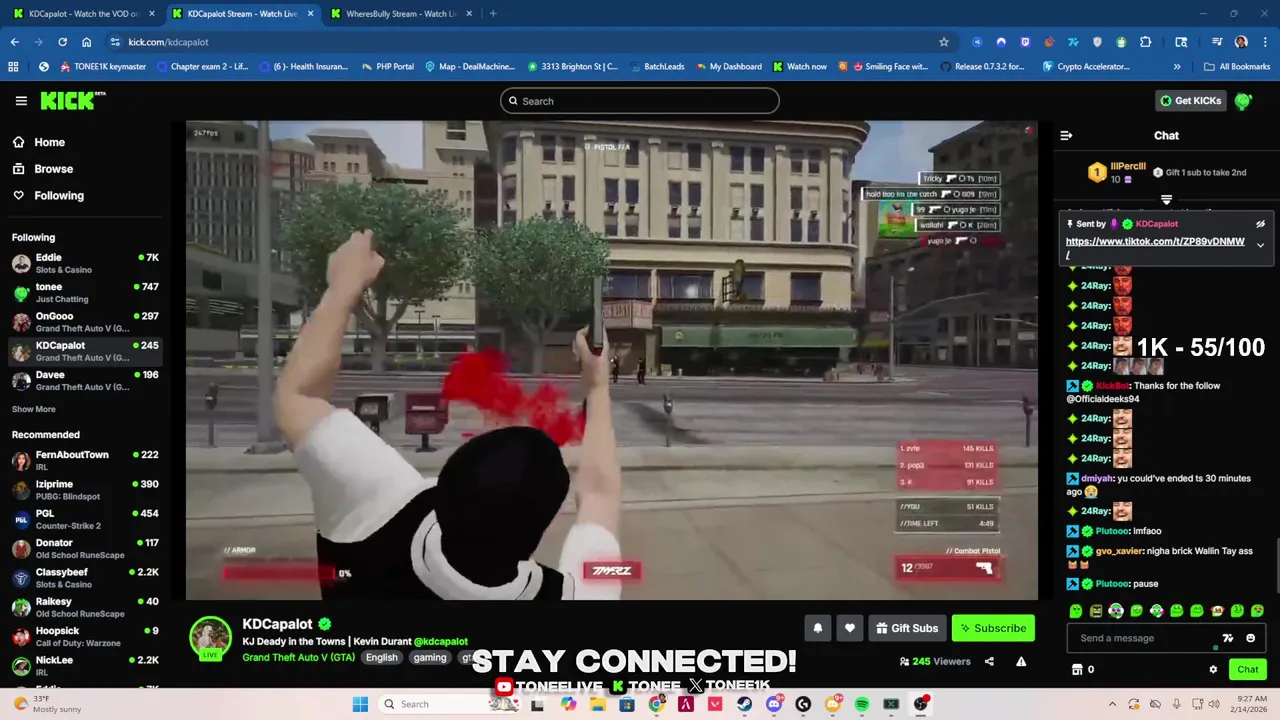Open Davee's channel
The image size is (1280, 720).
[x=87, y=381]
